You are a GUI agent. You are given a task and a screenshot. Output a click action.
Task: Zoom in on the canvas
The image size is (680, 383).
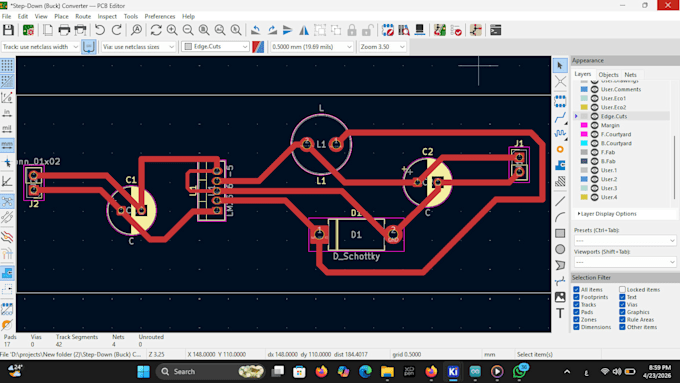(172, 30)
